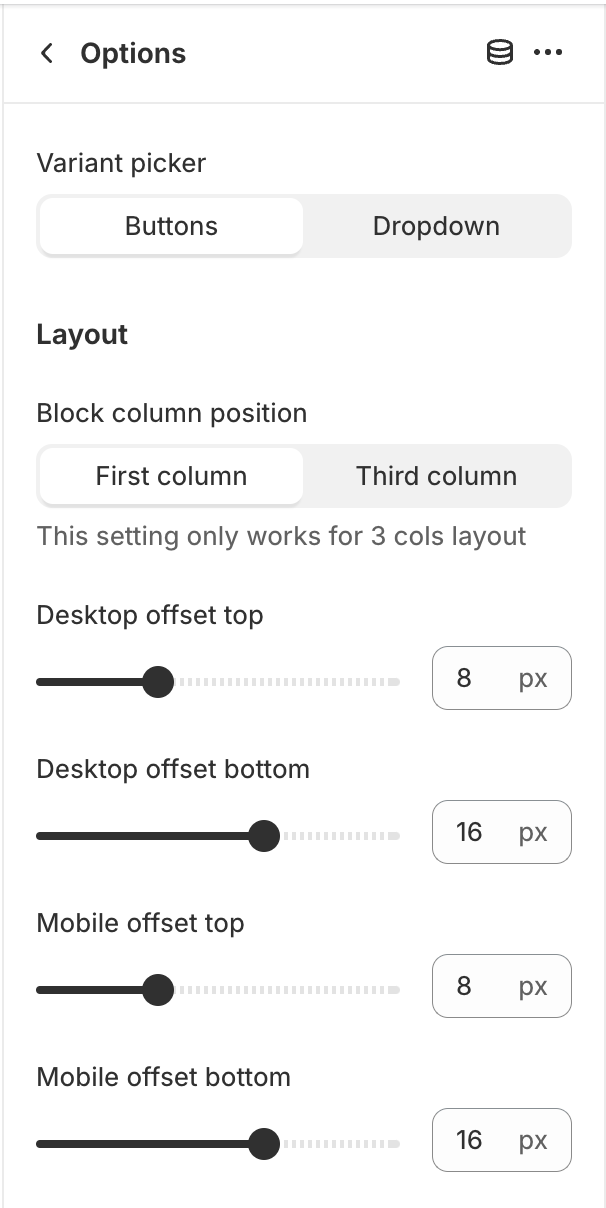Select Dropdown for Variant picker

click(436, 226)
